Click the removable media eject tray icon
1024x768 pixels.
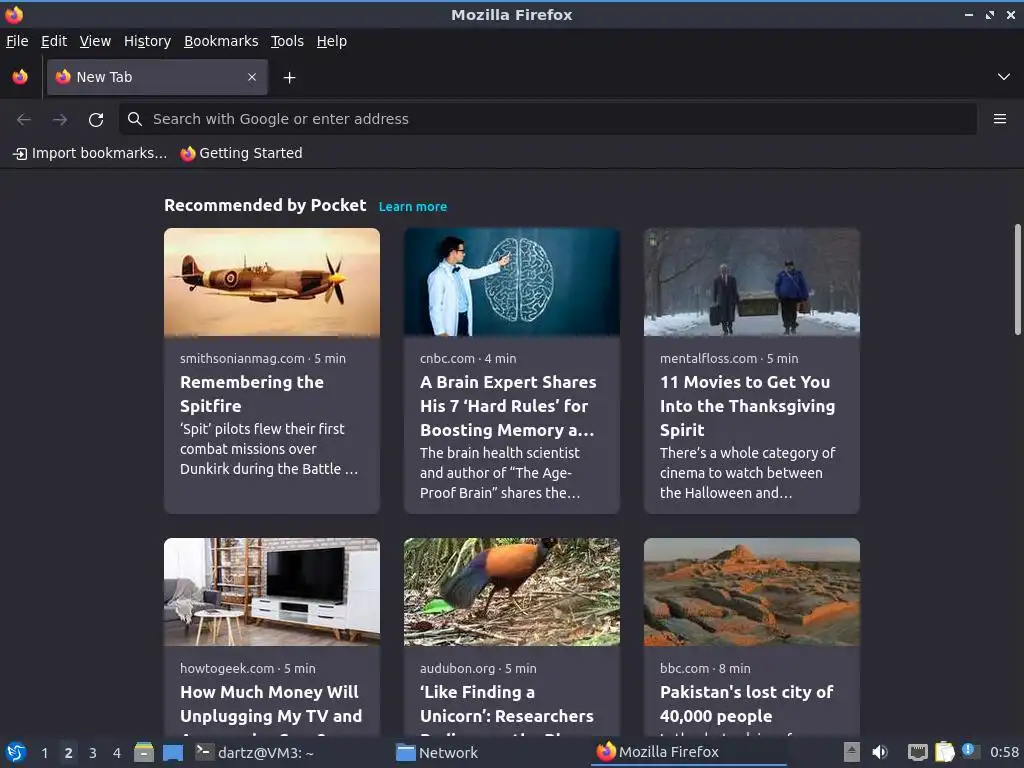[x=851, y=752]
